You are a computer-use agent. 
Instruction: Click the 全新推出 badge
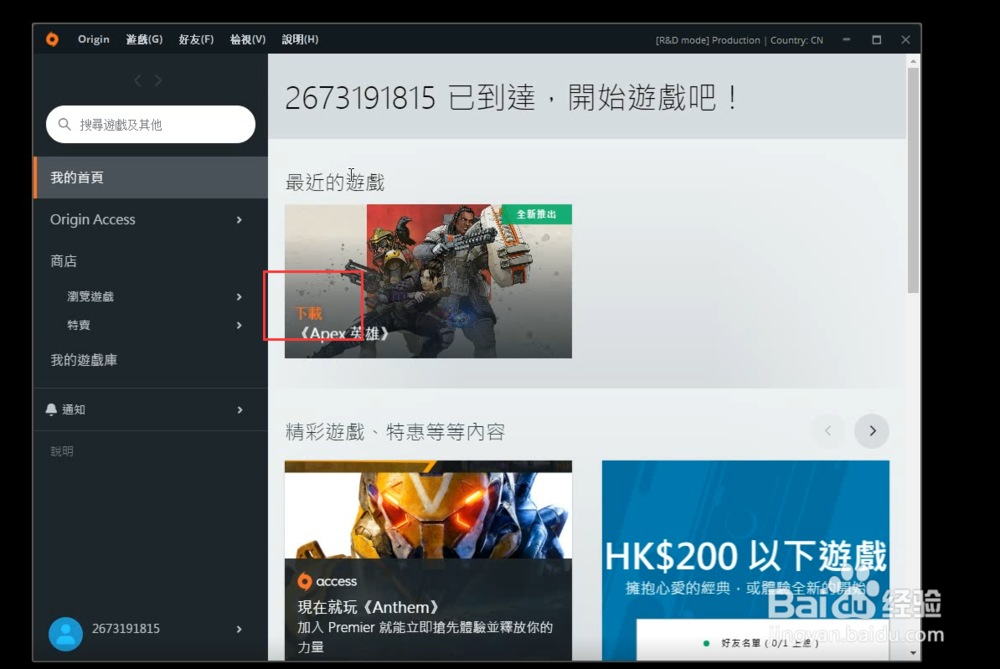[x=536, y=214]
